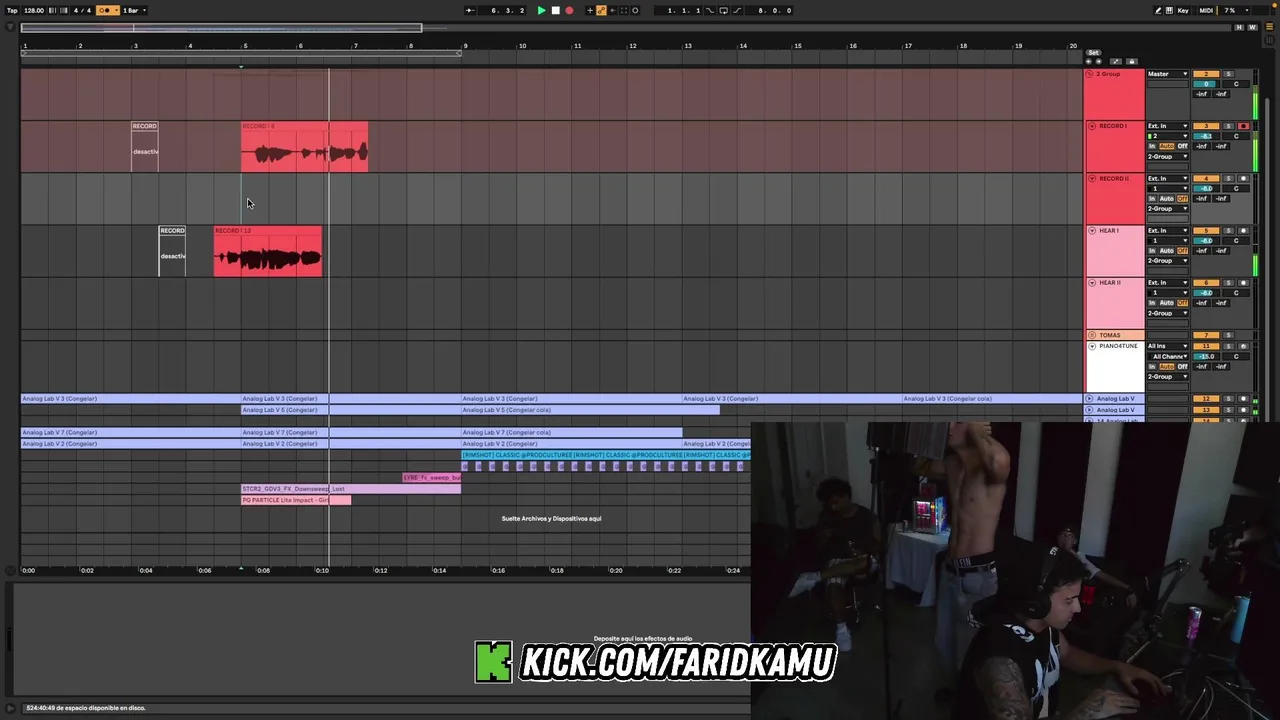The image size is (1280, 720).
Task: Click bar 9 on the beat ruler
Action: [x=465, y=46]
